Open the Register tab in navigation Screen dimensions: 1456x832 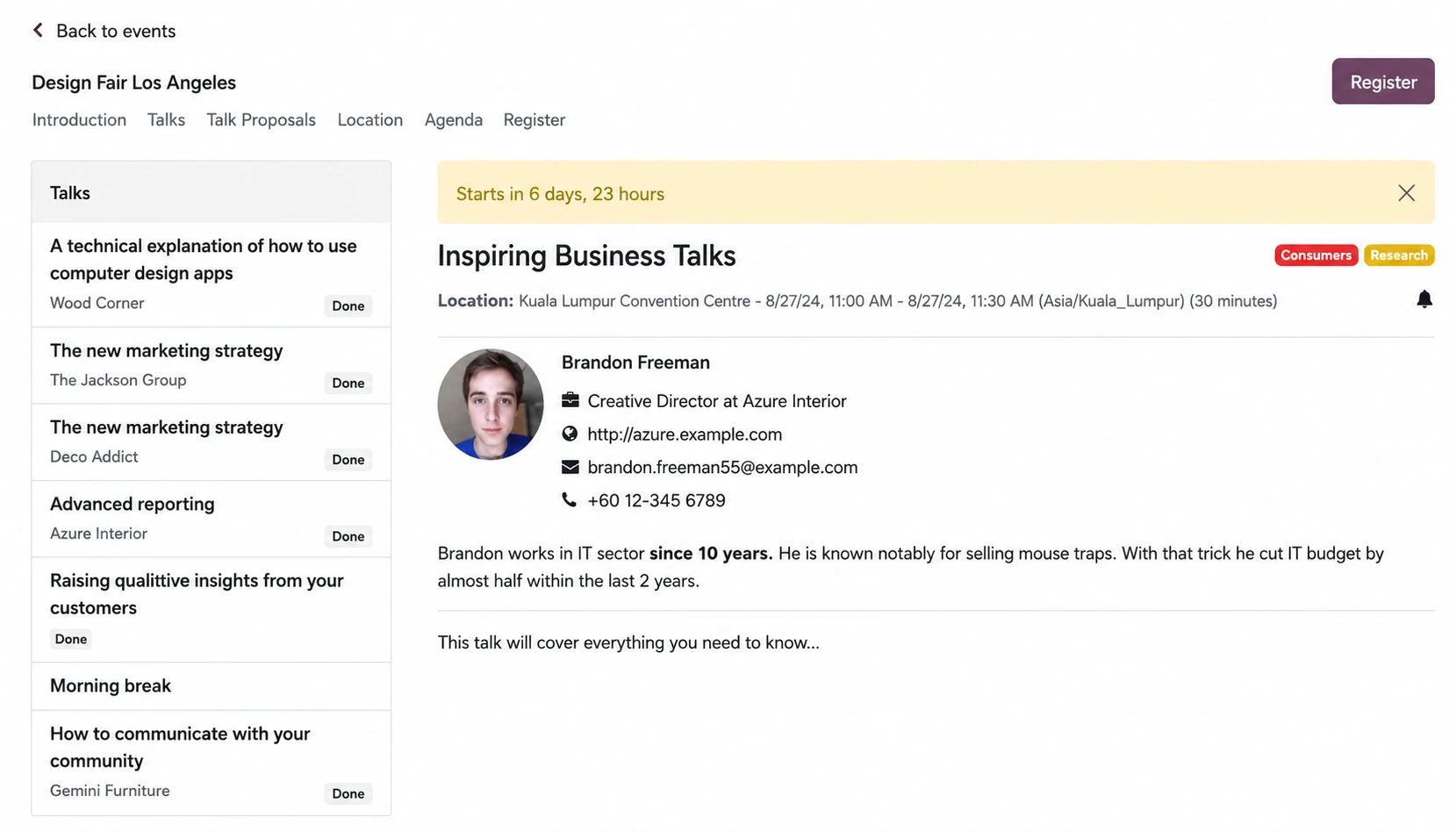pos(534,120)
